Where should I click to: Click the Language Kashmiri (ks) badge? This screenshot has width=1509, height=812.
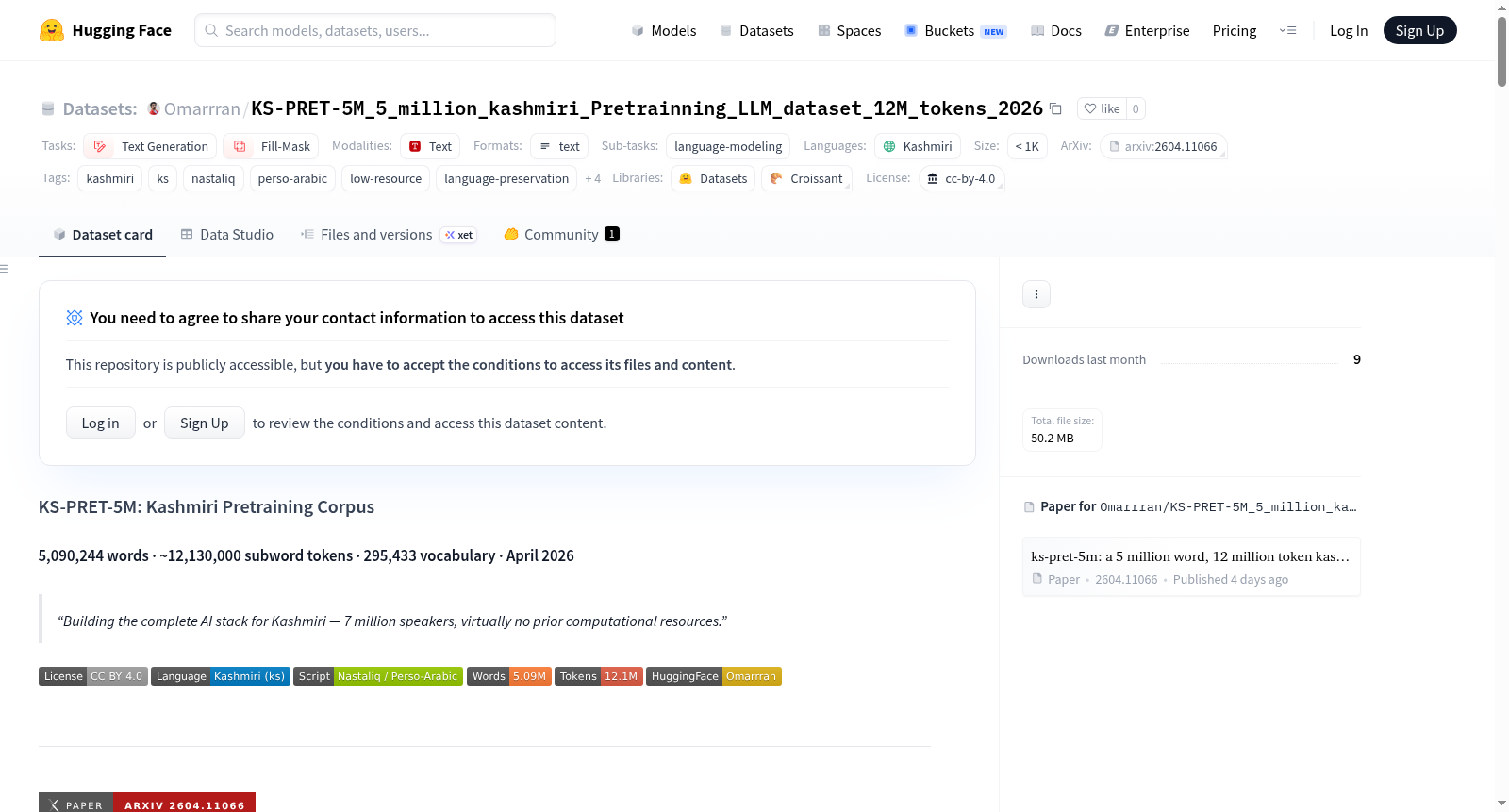pos(221,676)
